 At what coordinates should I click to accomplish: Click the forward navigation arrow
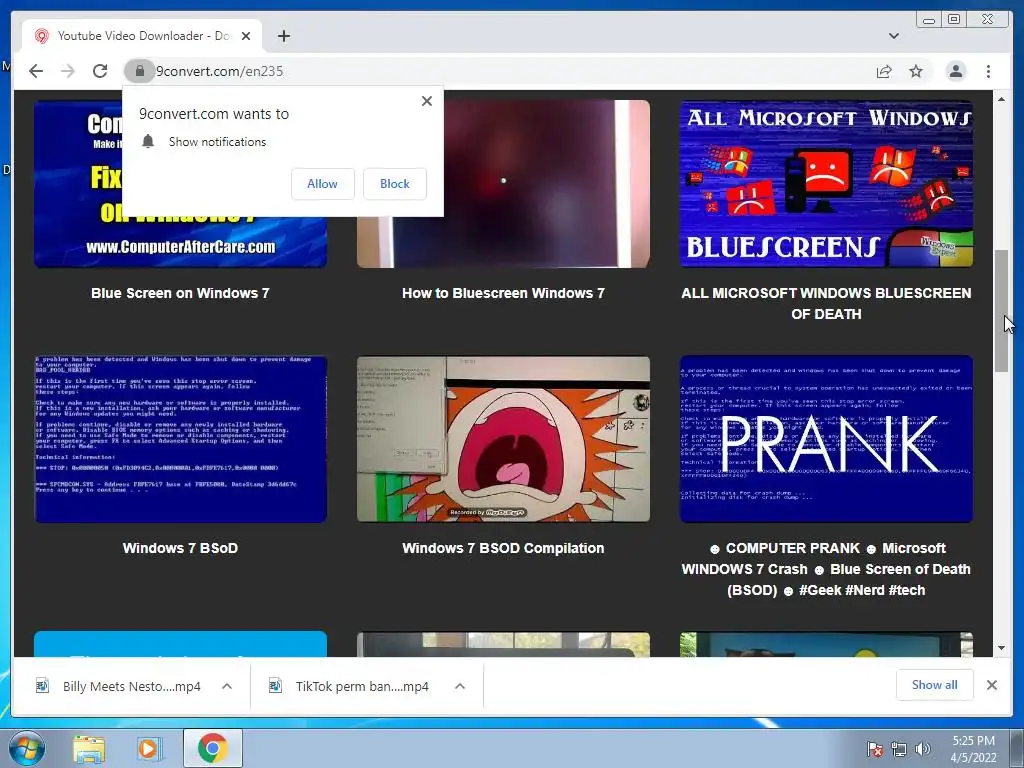pyautogui.click(x=68, y=71)
